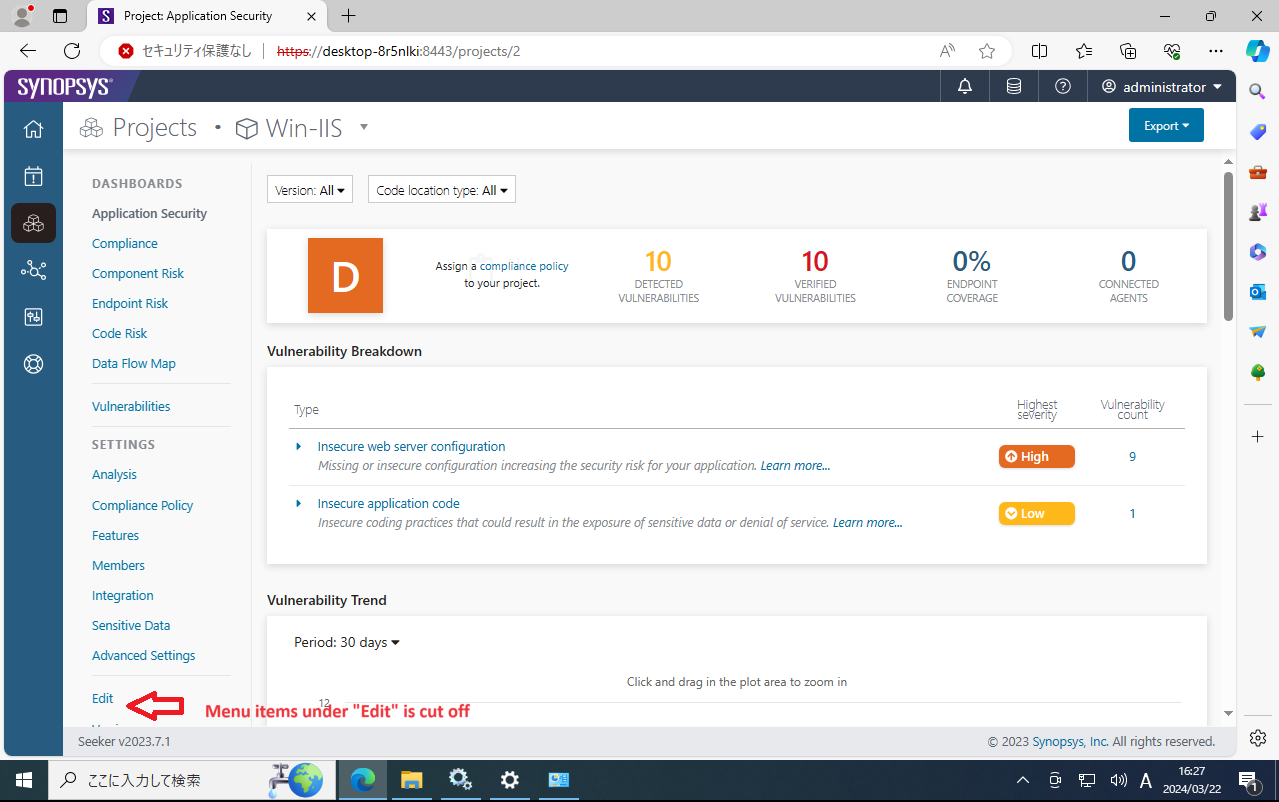Open the Windows Start menu
The image size is (1279, 802).
23,780
